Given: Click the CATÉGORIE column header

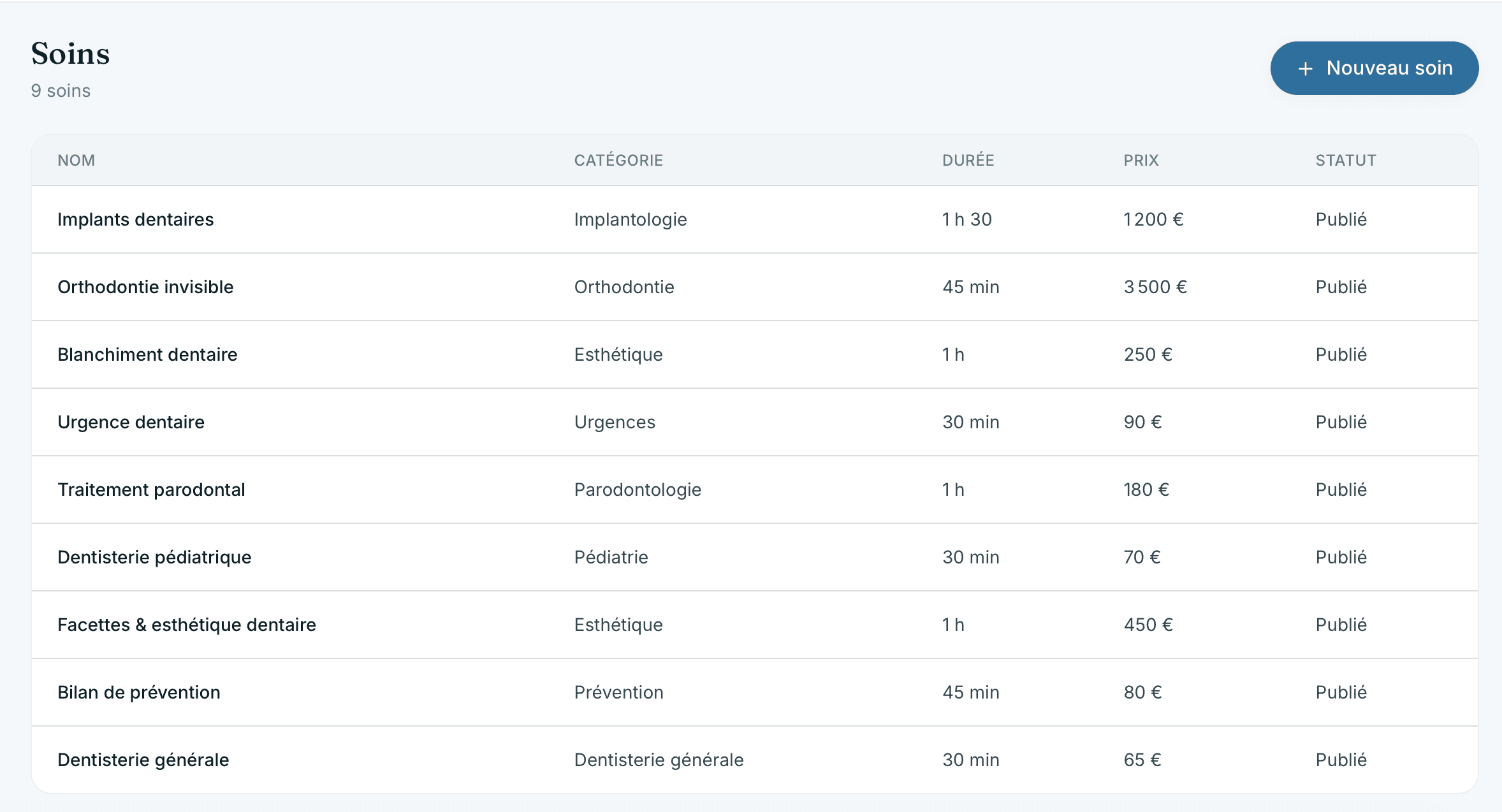Looking at the screenshot, I should (618, 160).
